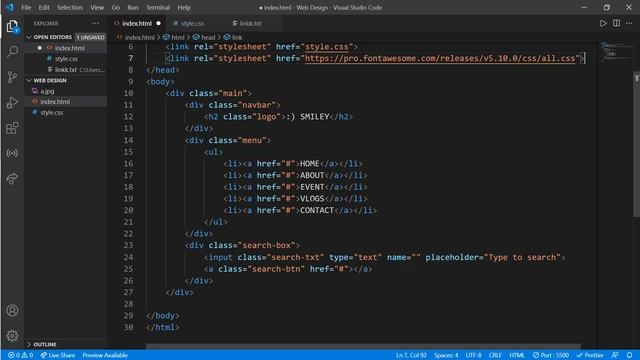This screenshot has width=640, height=360.
Task: Select index.html in Open Editors list
Action: [x=69, y=48]
